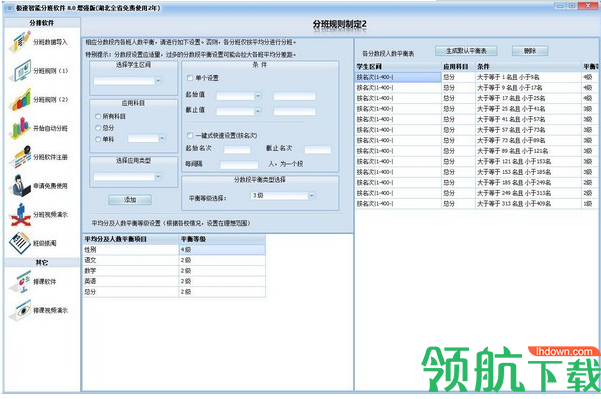Open 排课视频演示 eye icon
601x399 pixels.
coord(20,310)
